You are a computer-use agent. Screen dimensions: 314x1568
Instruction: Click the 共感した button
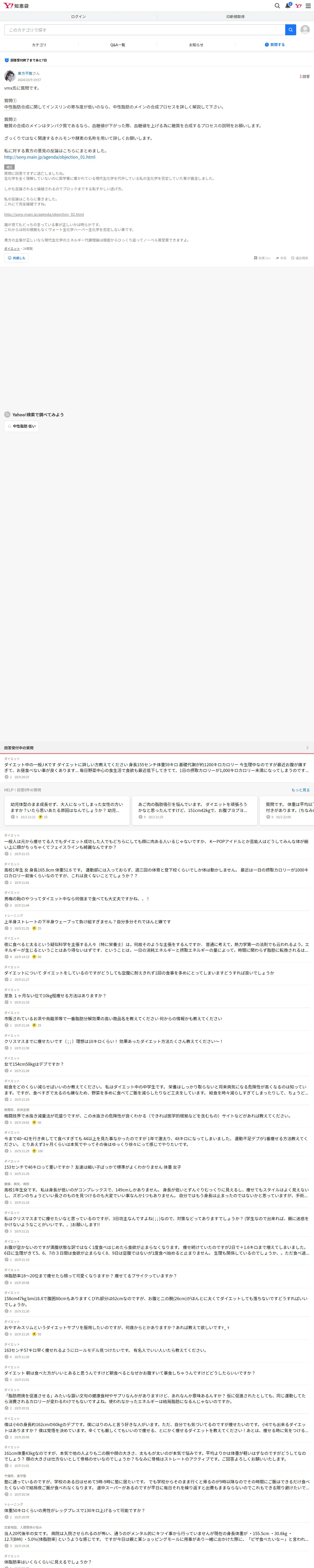[x=16, y=258]
